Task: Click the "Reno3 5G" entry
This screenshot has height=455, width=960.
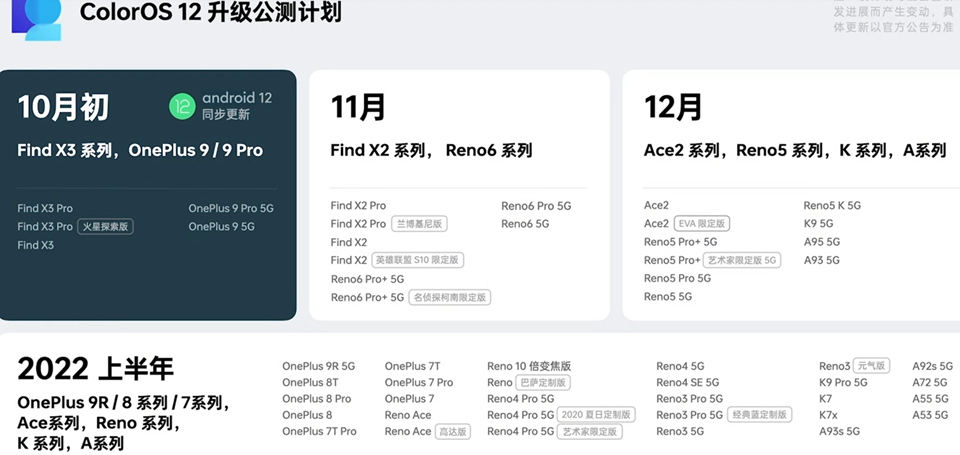Action: 680,431
